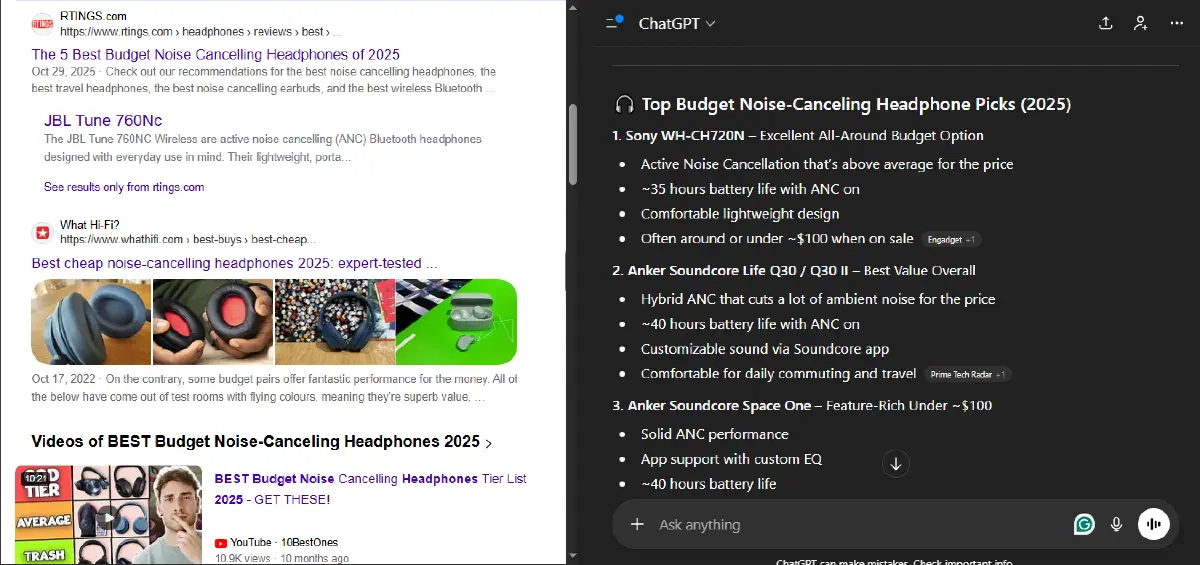Click the blue headphones thumbnail image
The height and width of the screenshot is (565, 1200).
(334, 321)
